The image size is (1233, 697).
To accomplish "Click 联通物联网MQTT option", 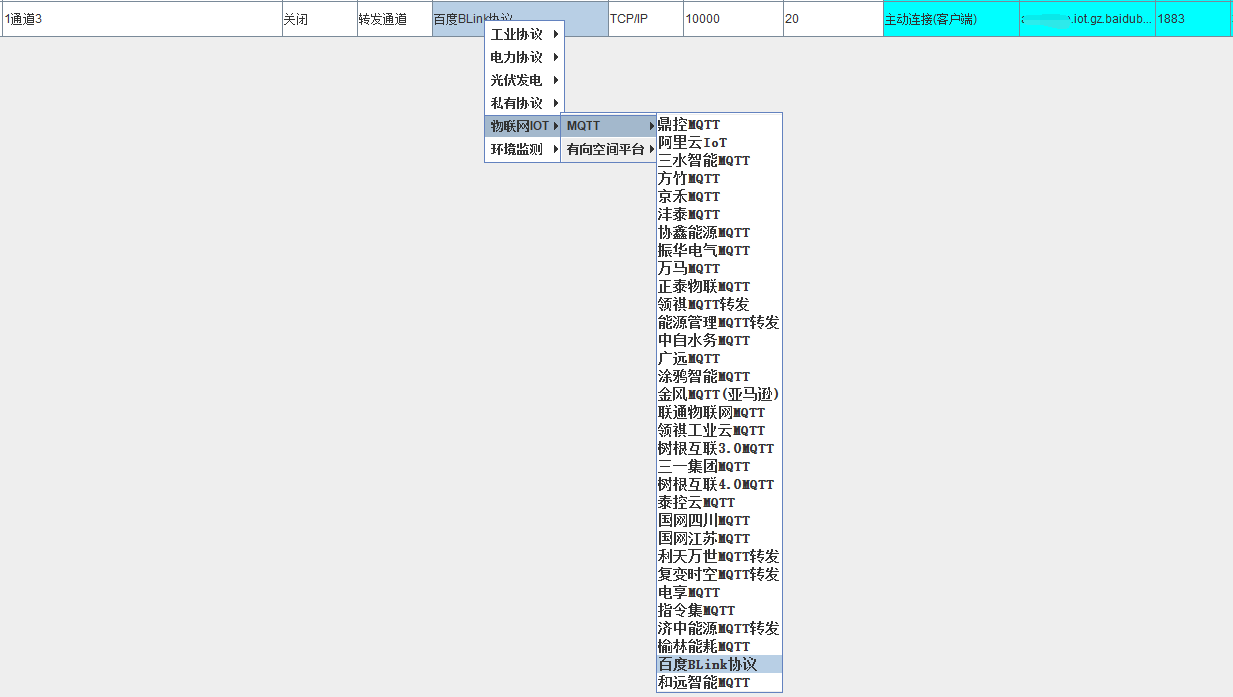I will click(719, 412).
